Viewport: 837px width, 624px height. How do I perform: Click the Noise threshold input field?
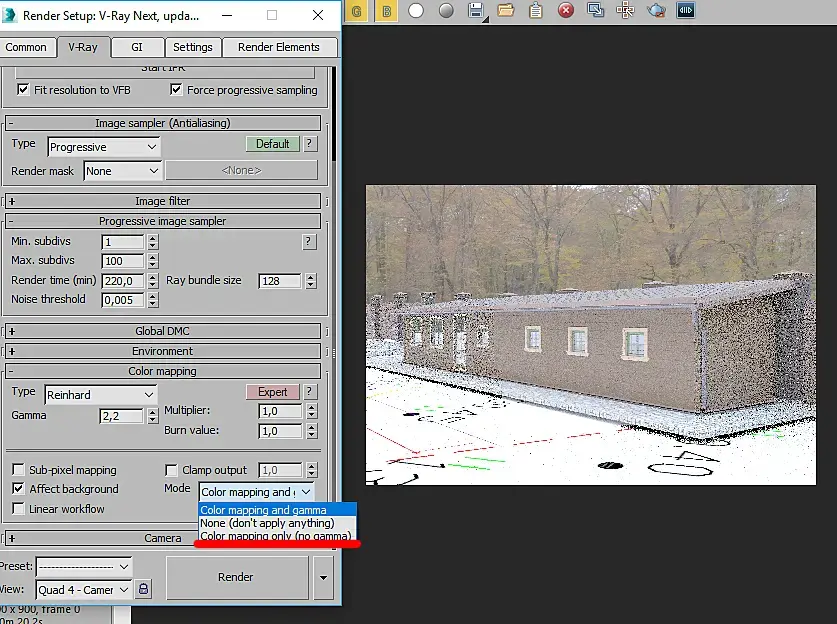[x=123, y=300]
